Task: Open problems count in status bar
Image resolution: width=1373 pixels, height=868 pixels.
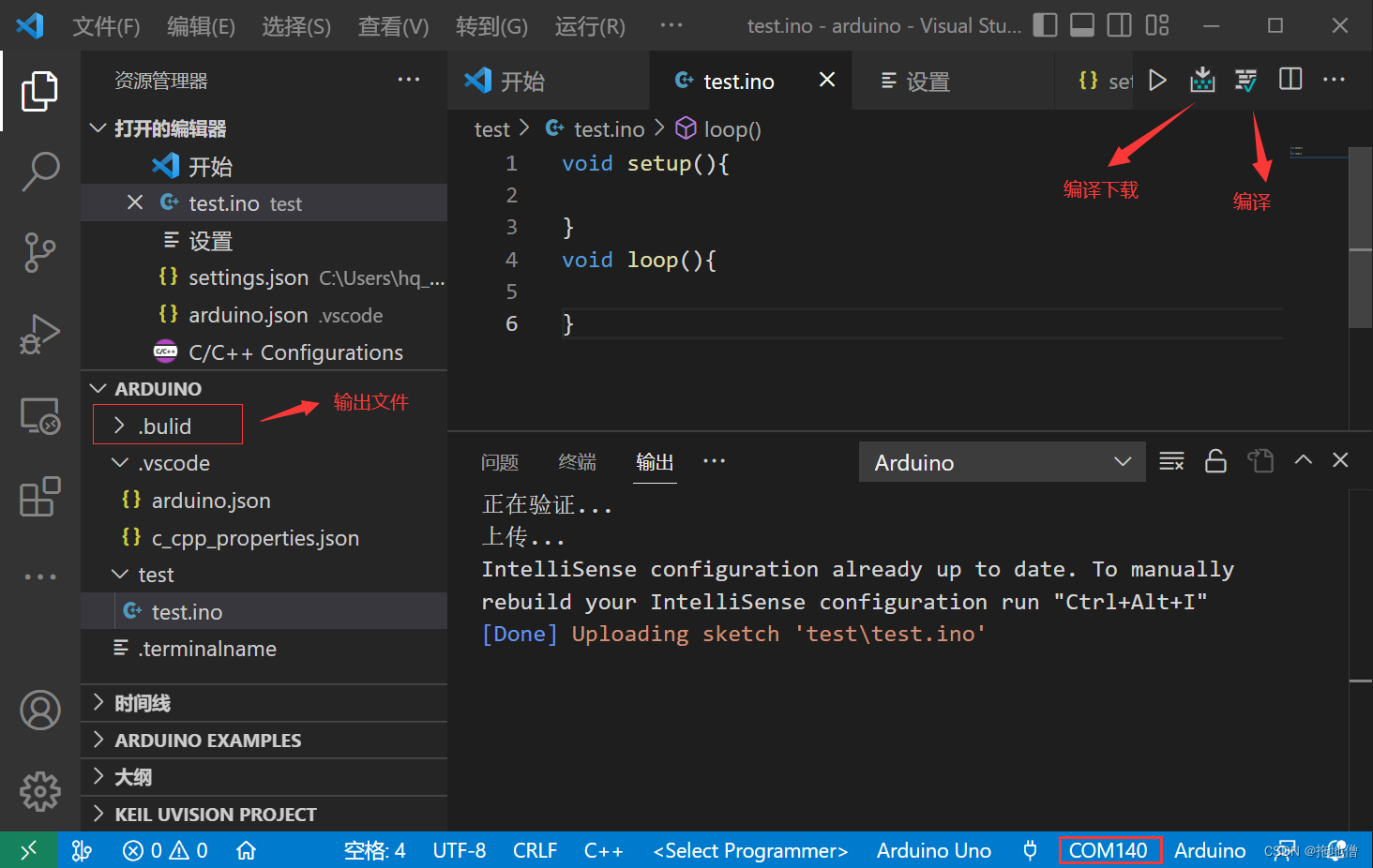Action: pyautogui.click(x=165, y=850)
